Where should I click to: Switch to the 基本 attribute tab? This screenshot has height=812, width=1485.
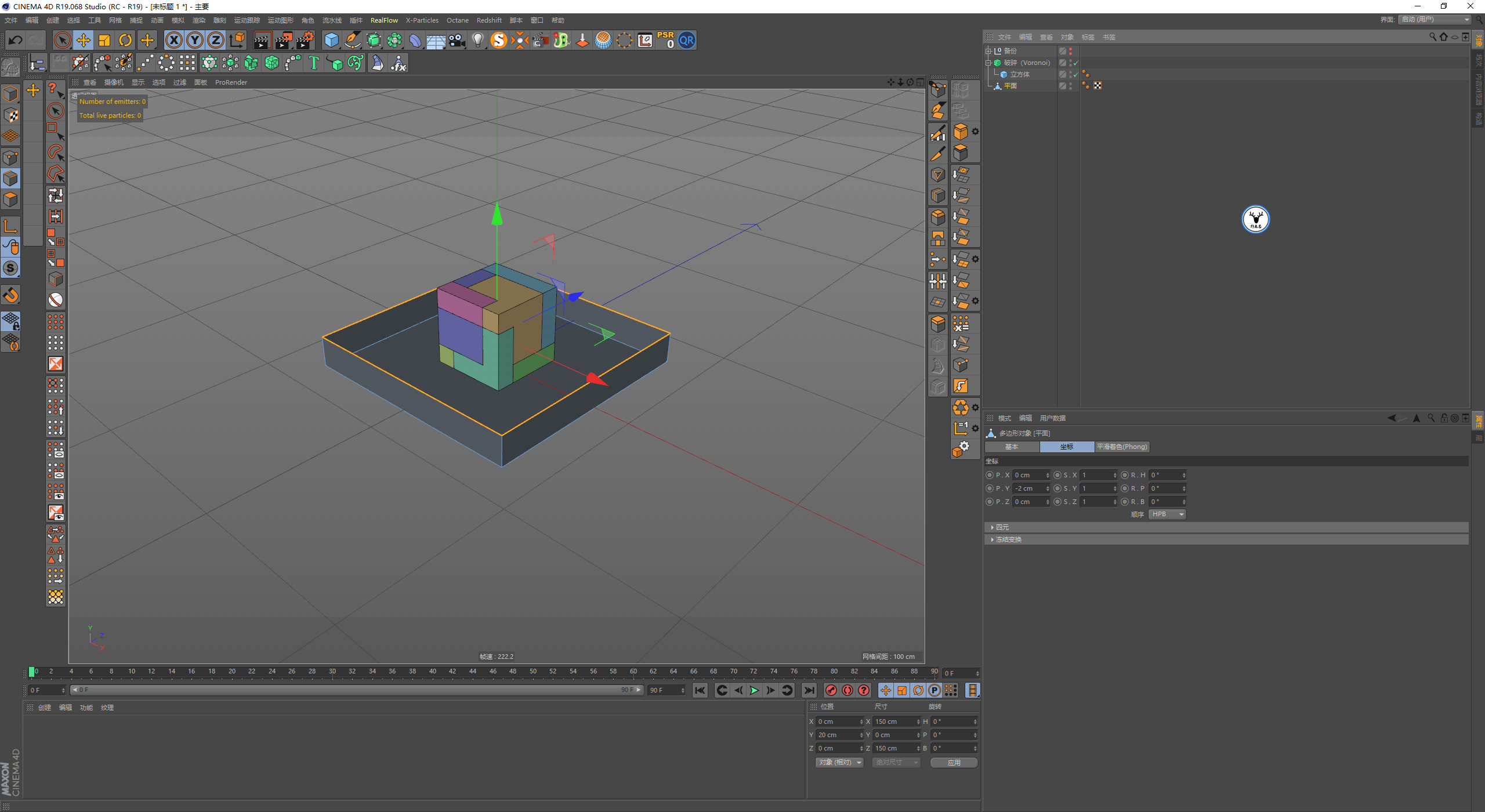[x=1012, y=447]
